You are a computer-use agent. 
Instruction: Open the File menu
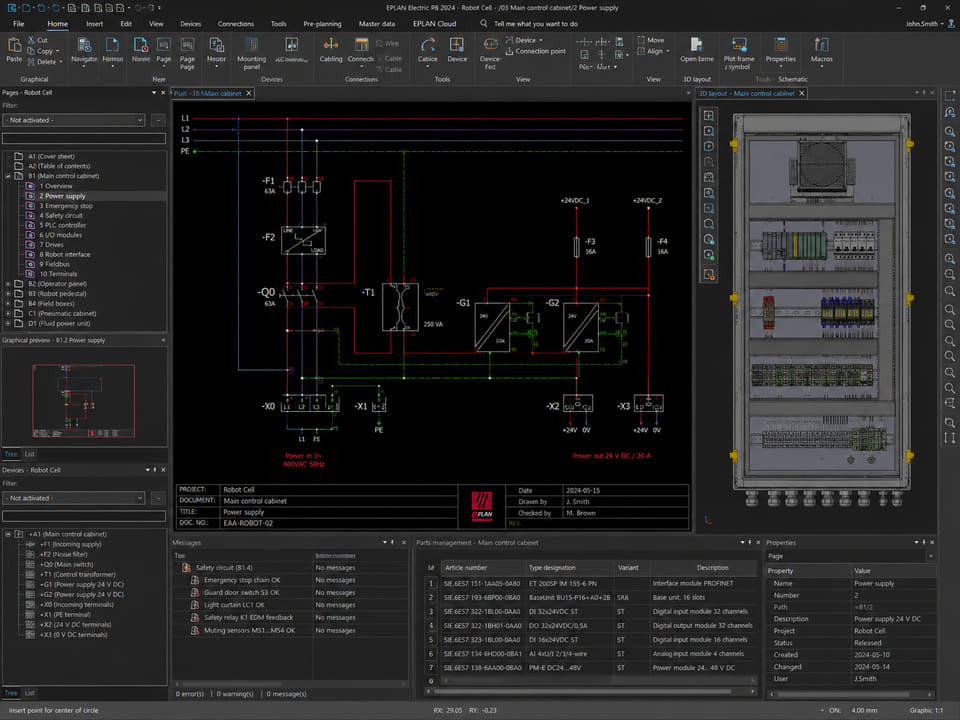(18, 24)
